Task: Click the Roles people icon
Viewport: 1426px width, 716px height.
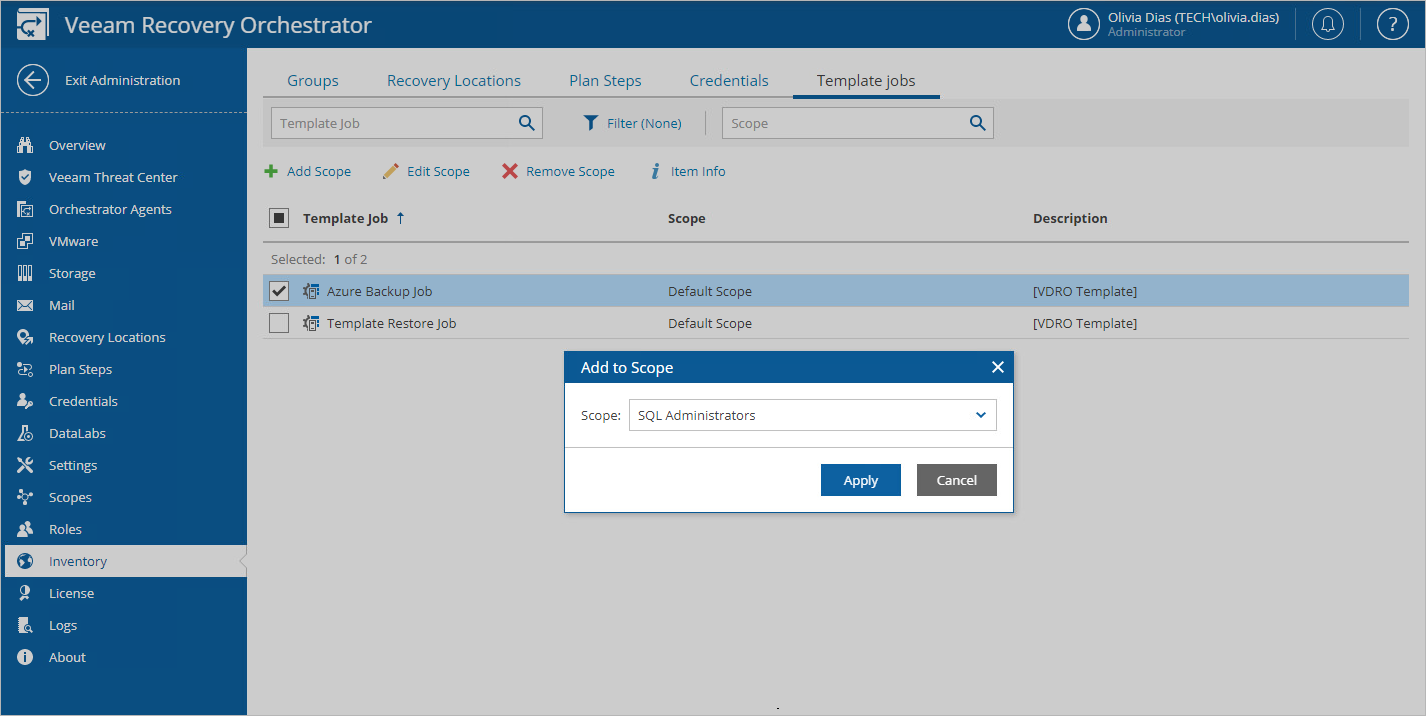Action: coord(26,529)
